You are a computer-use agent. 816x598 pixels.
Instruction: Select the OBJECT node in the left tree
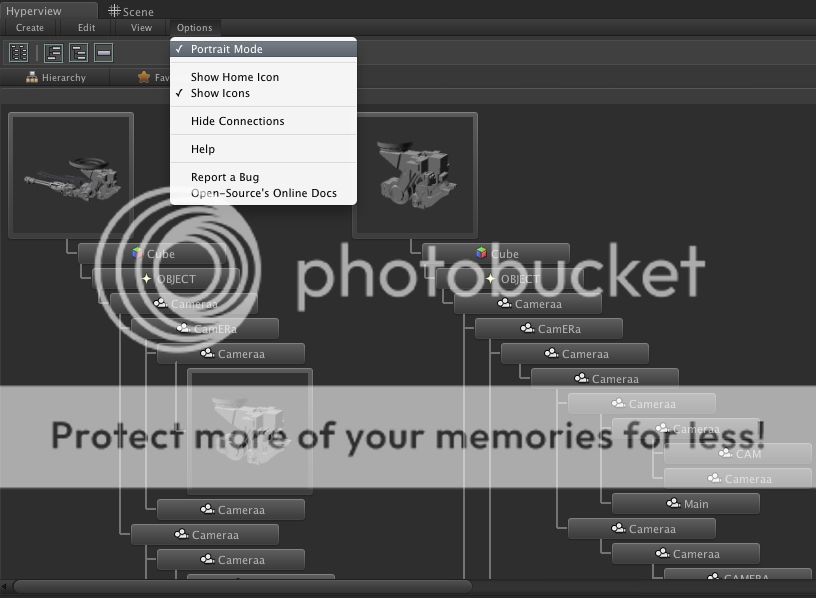tap(166, 279)
